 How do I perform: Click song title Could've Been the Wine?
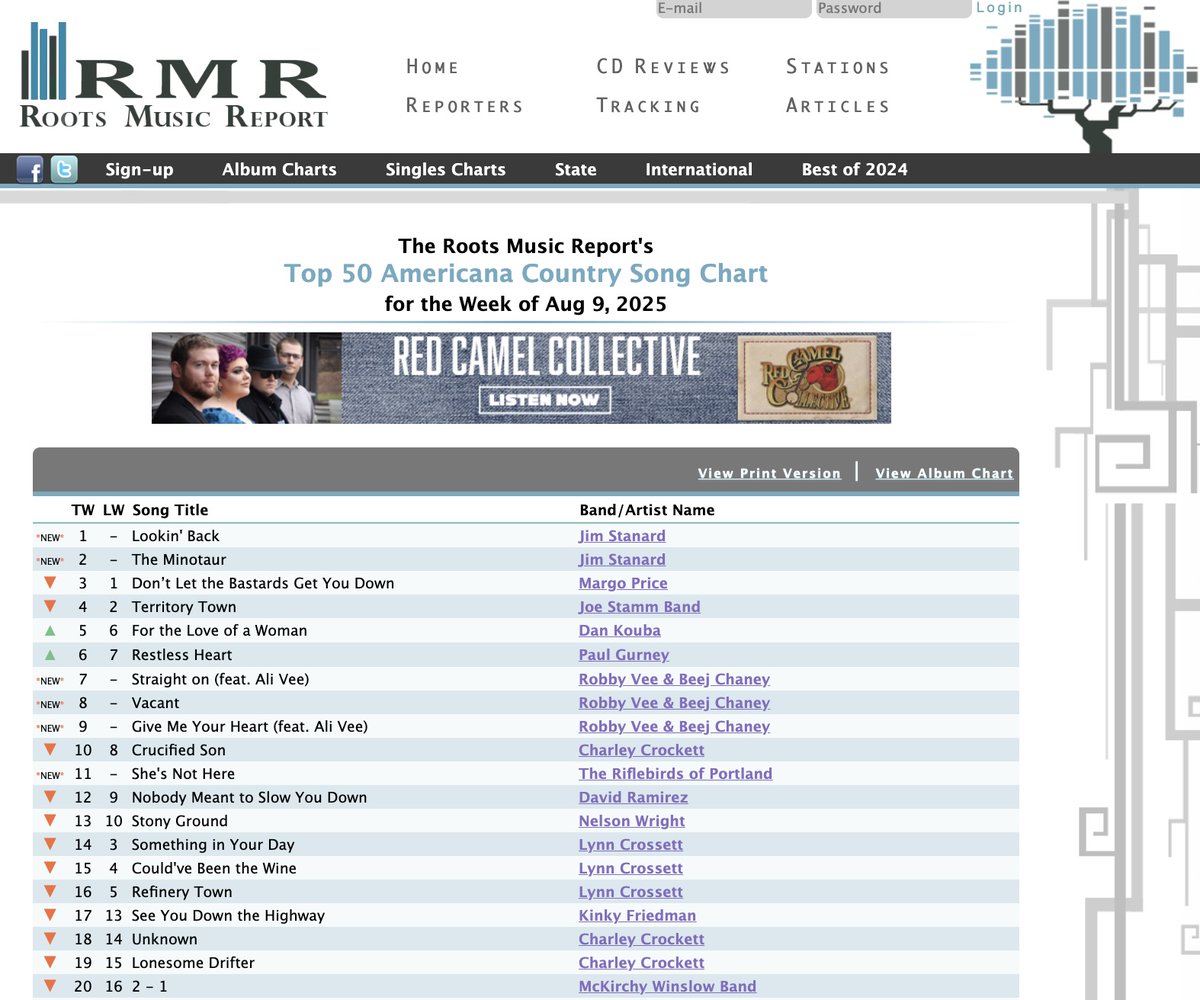pos(214,869)
